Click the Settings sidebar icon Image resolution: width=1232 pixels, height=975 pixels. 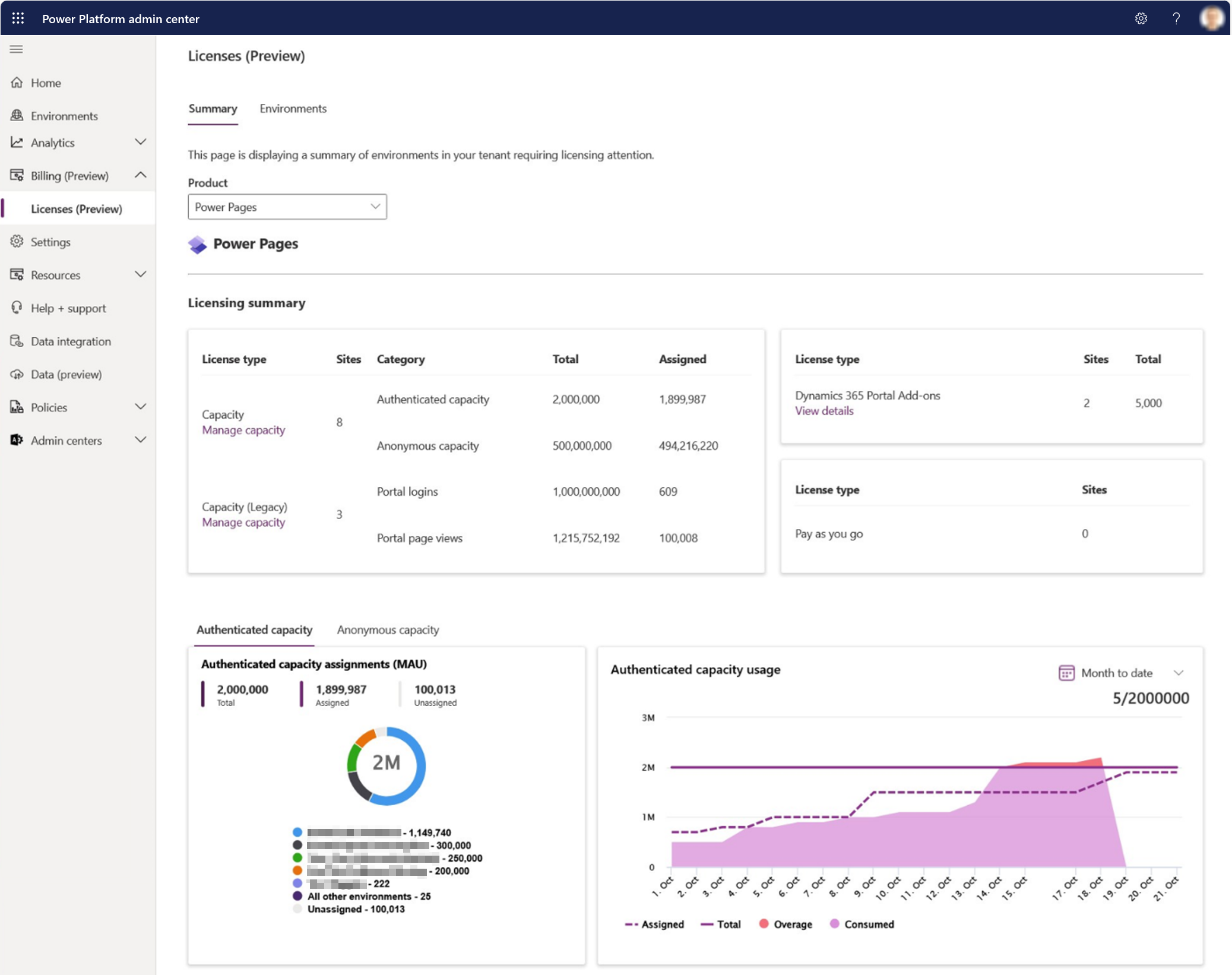(19, 241)
